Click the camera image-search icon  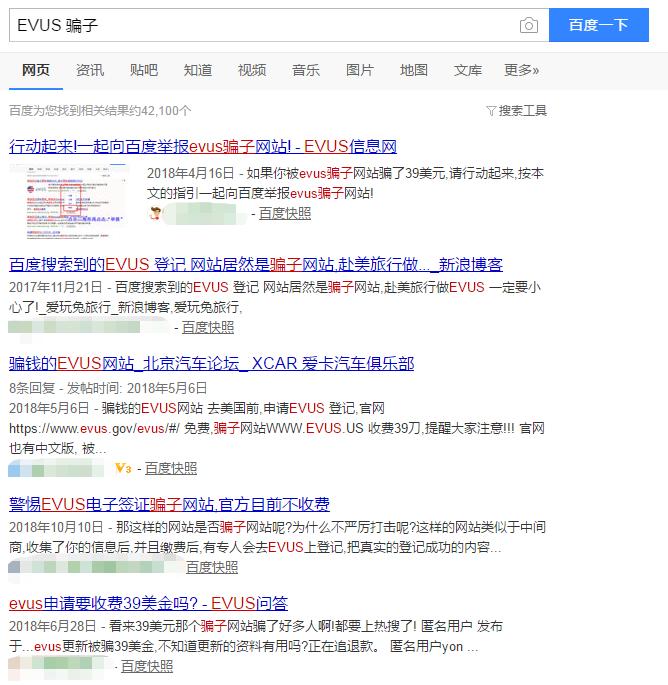529,25
